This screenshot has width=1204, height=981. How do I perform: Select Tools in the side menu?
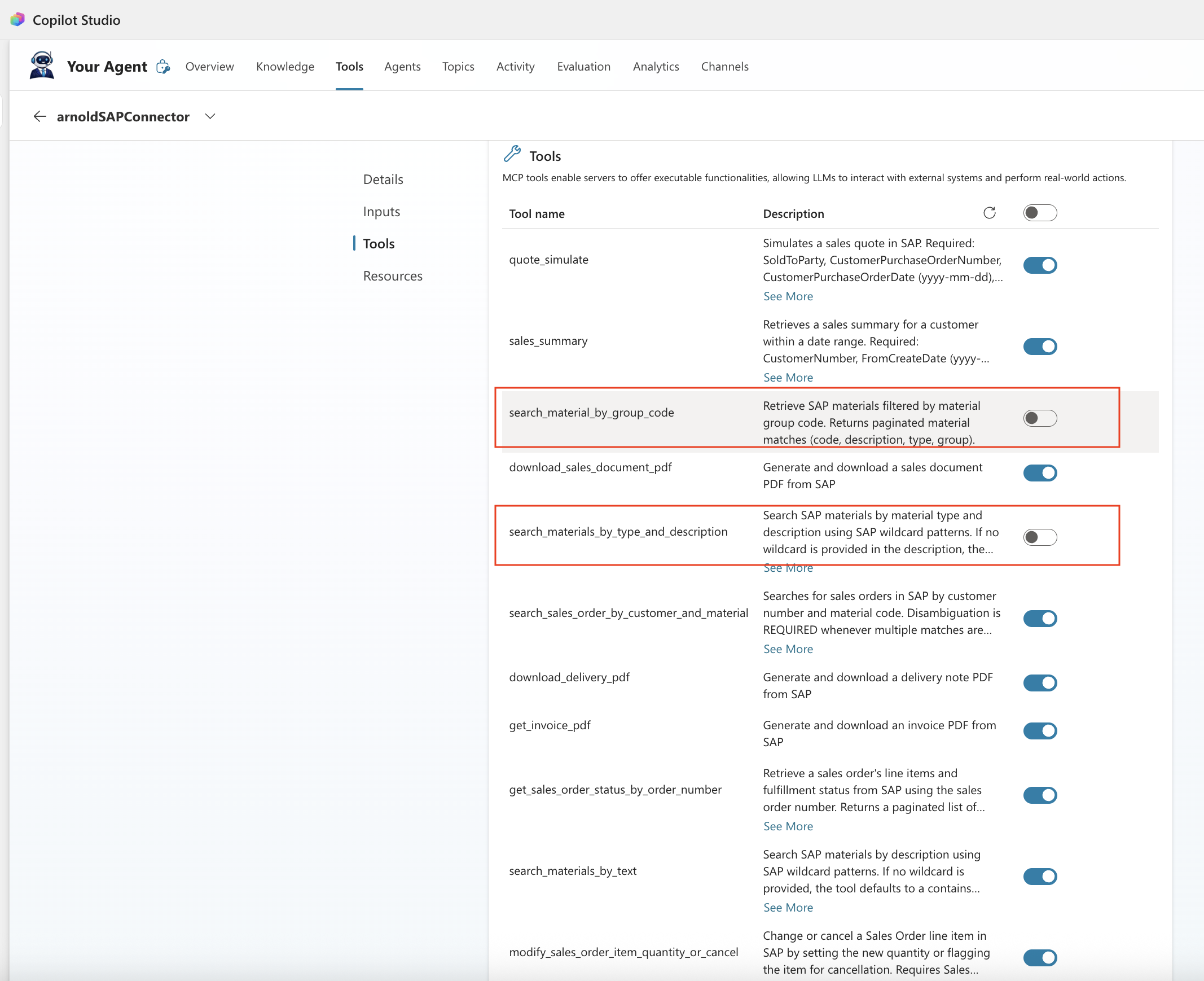[379, 244]
